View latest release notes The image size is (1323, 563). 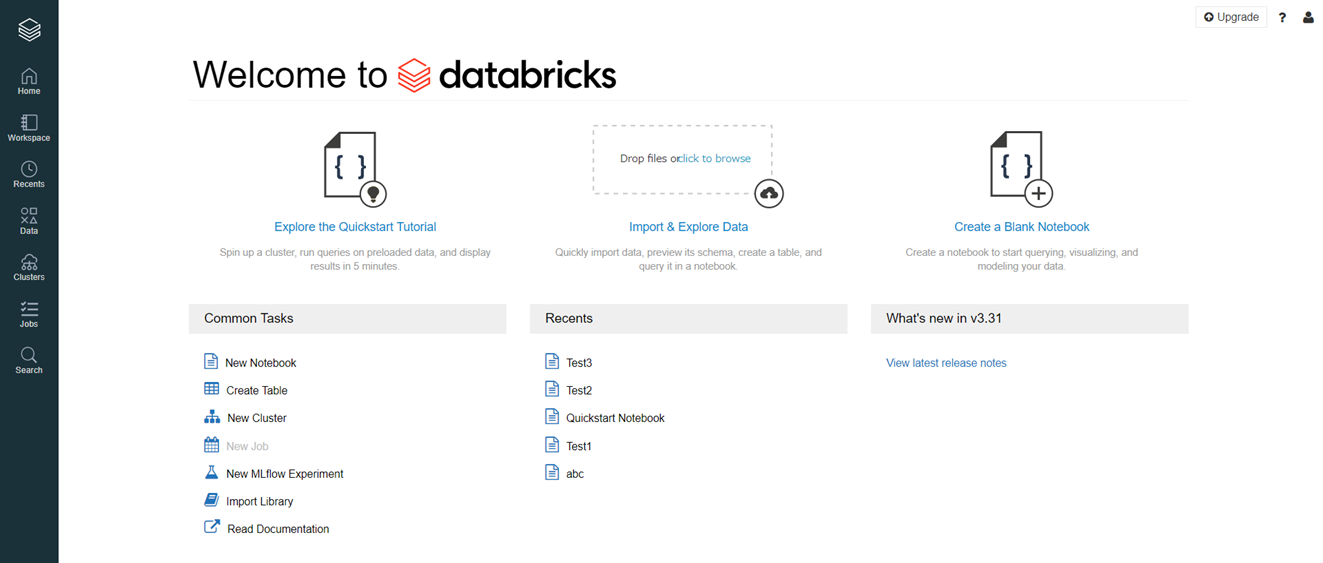[x=946, y=363]
